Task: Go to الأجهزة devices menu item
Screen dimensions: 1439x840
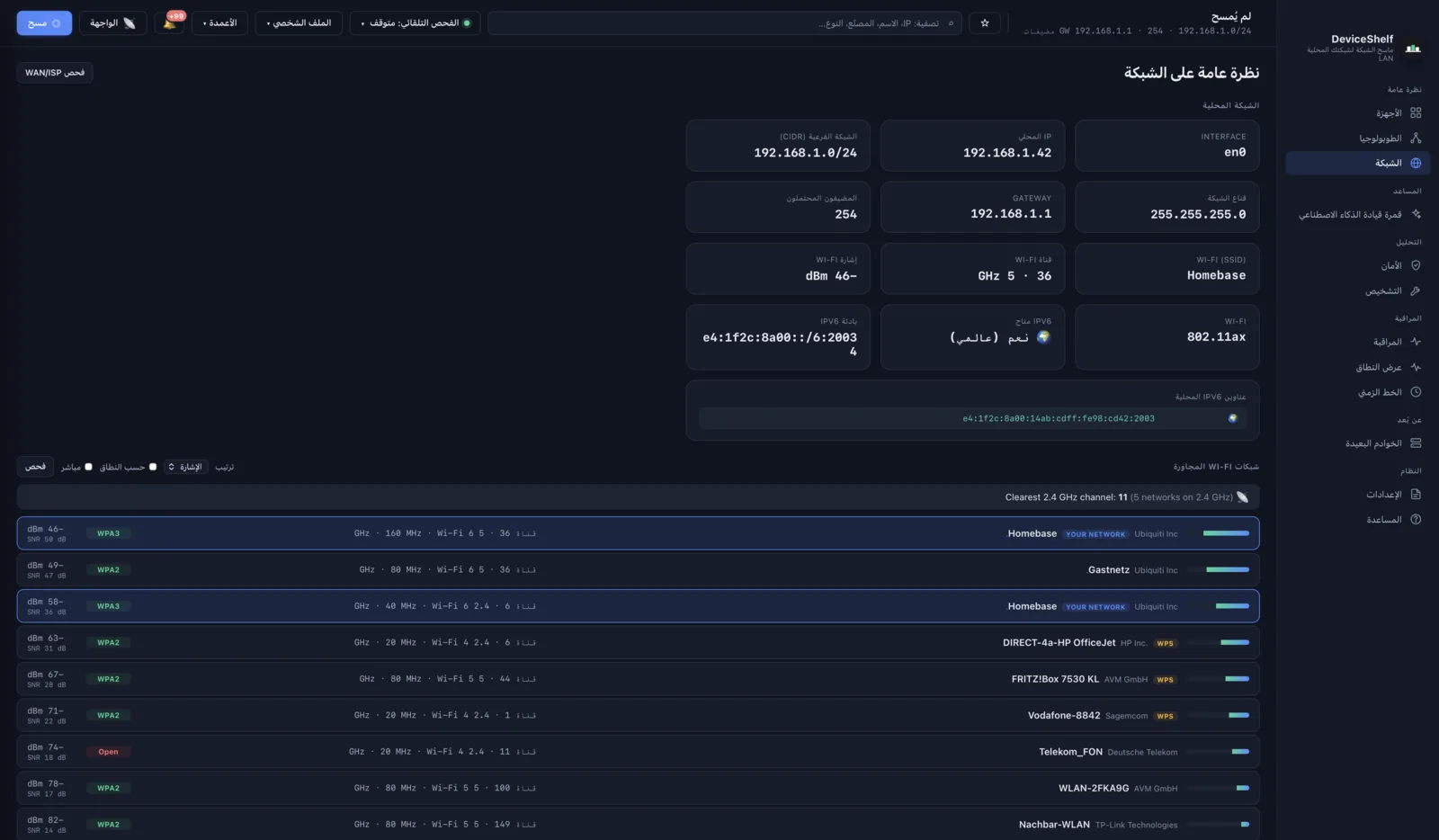Action: tap(1358, 113)
